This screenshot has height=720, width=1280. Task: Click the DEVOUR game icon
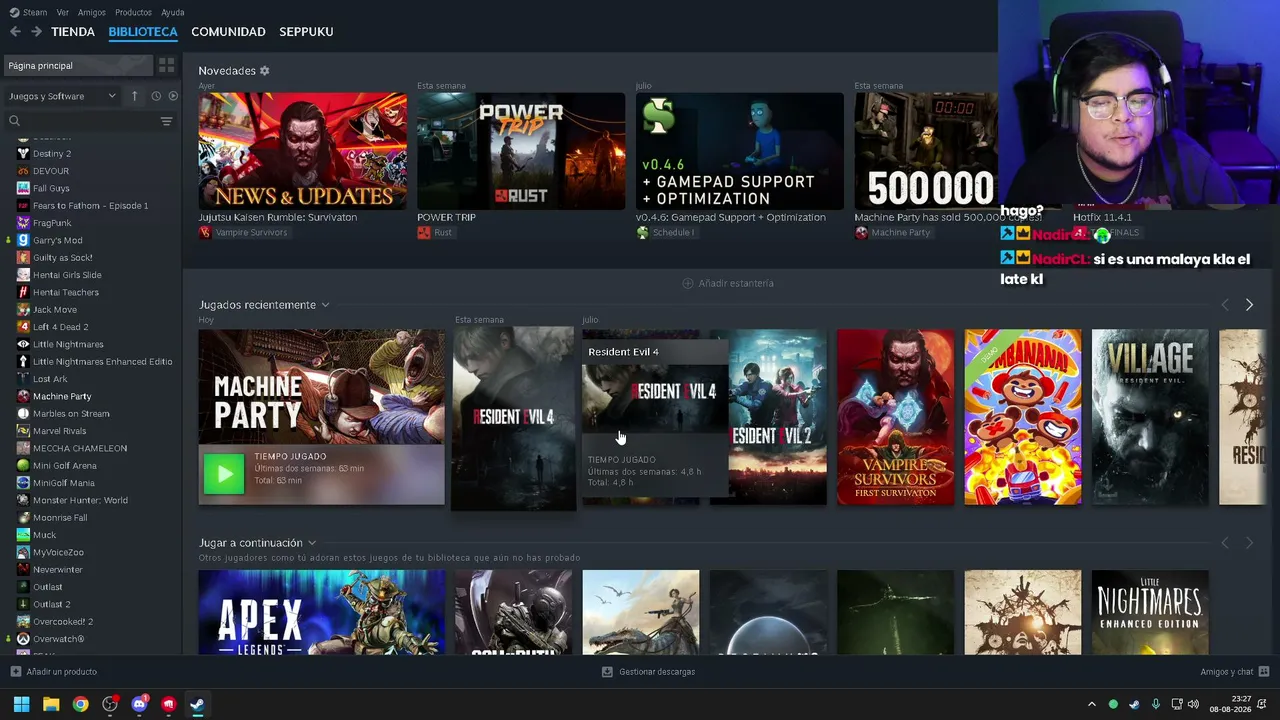(23, 171)
